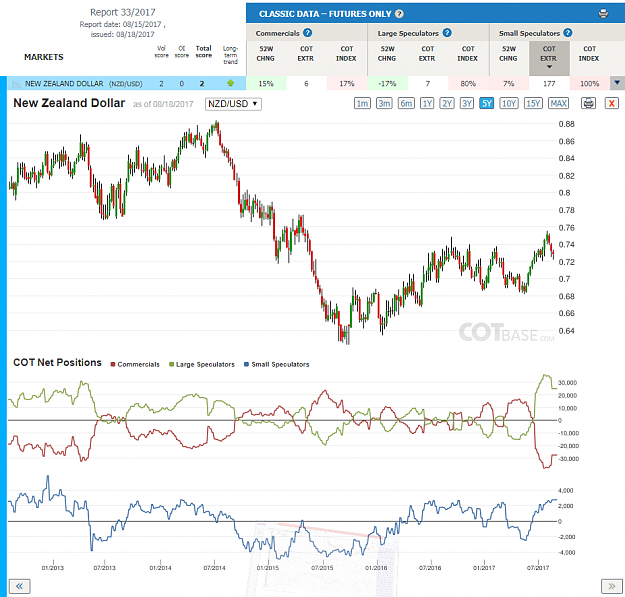The image size is (625, 597).
Task: Click chart icon beside New Zealand Dollar row
Action: point(16,84)
